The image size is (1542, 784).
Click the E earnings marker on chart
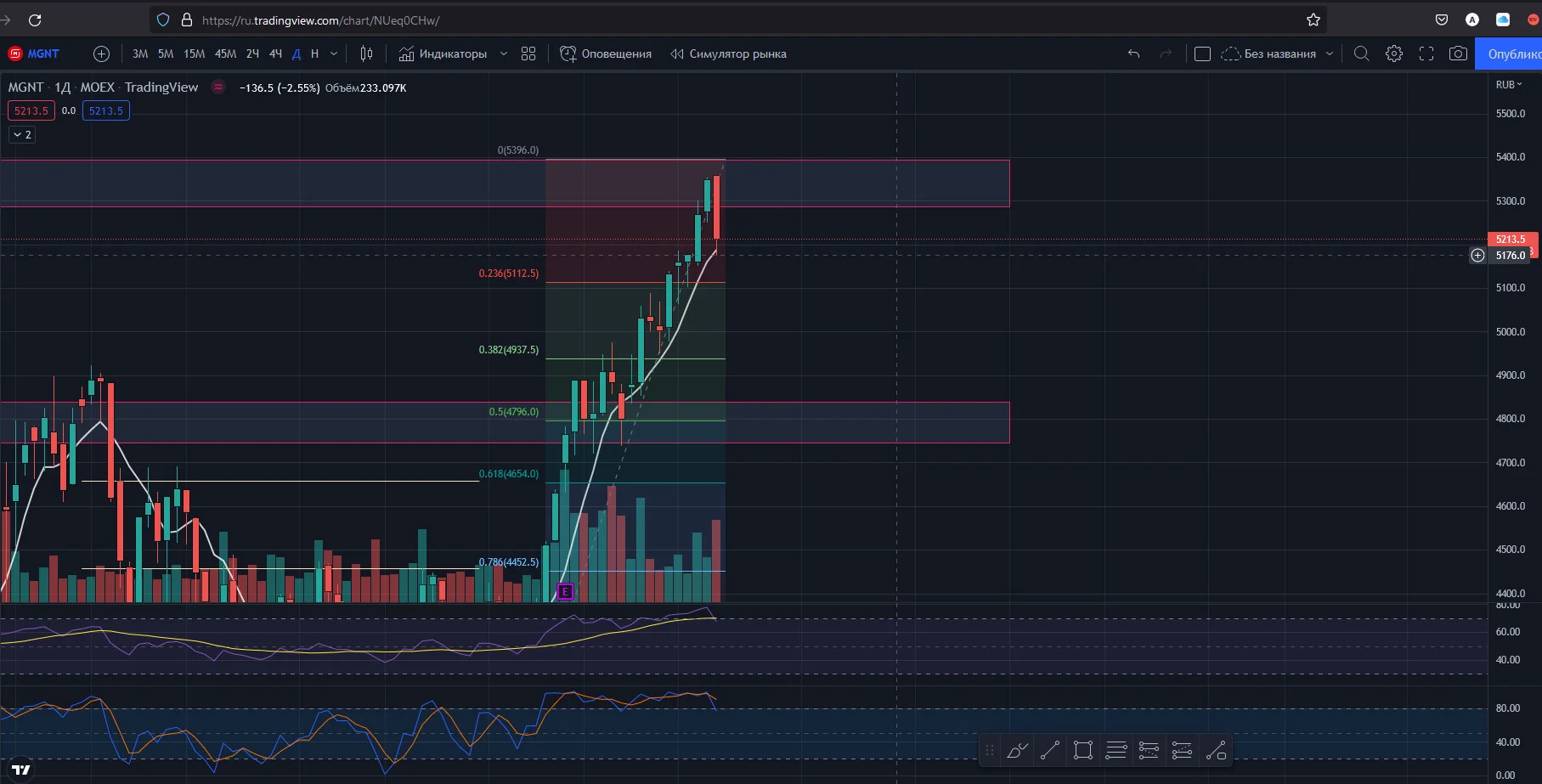pyautogui.click(x=565, y=591)
